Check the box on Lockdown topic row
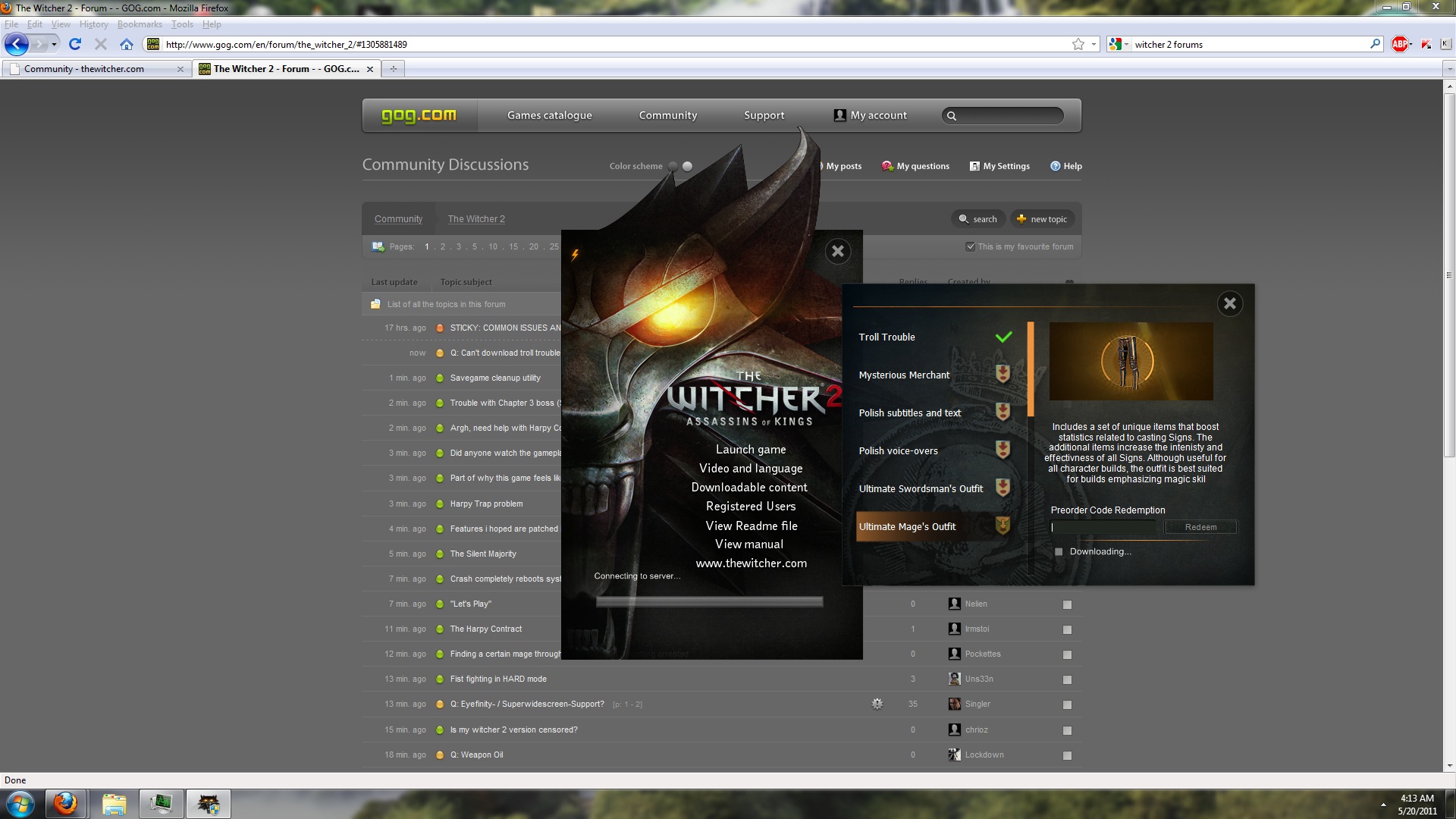 (x=1067, y=755)
